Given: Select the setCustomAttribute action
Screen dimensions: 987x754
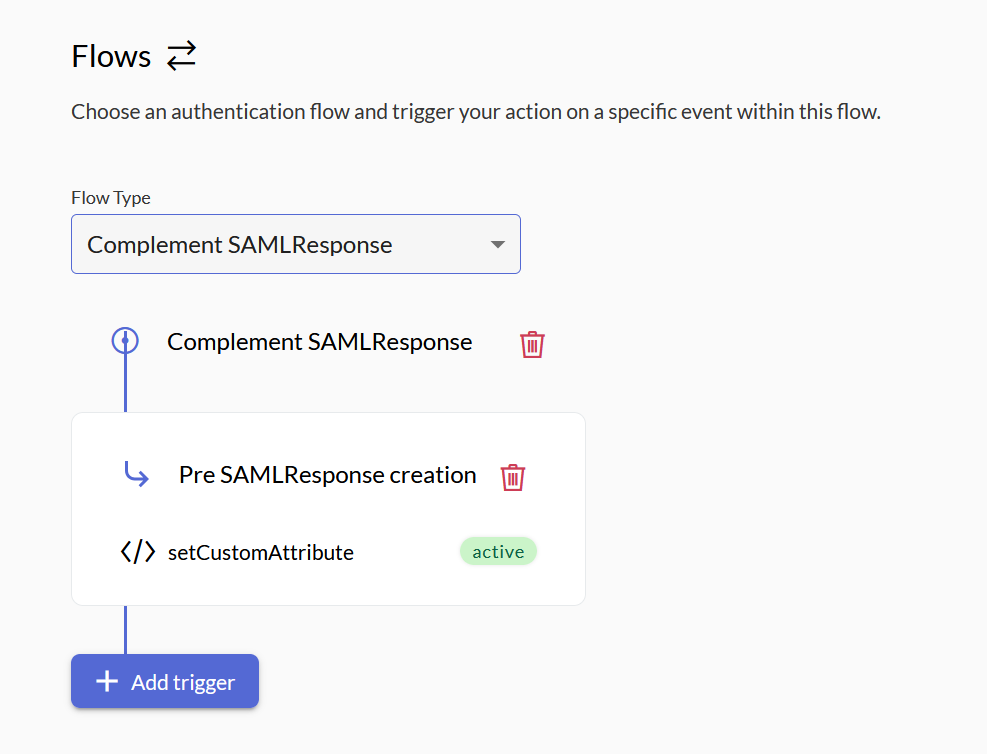Looking at the screenshot, I should 261,552.
